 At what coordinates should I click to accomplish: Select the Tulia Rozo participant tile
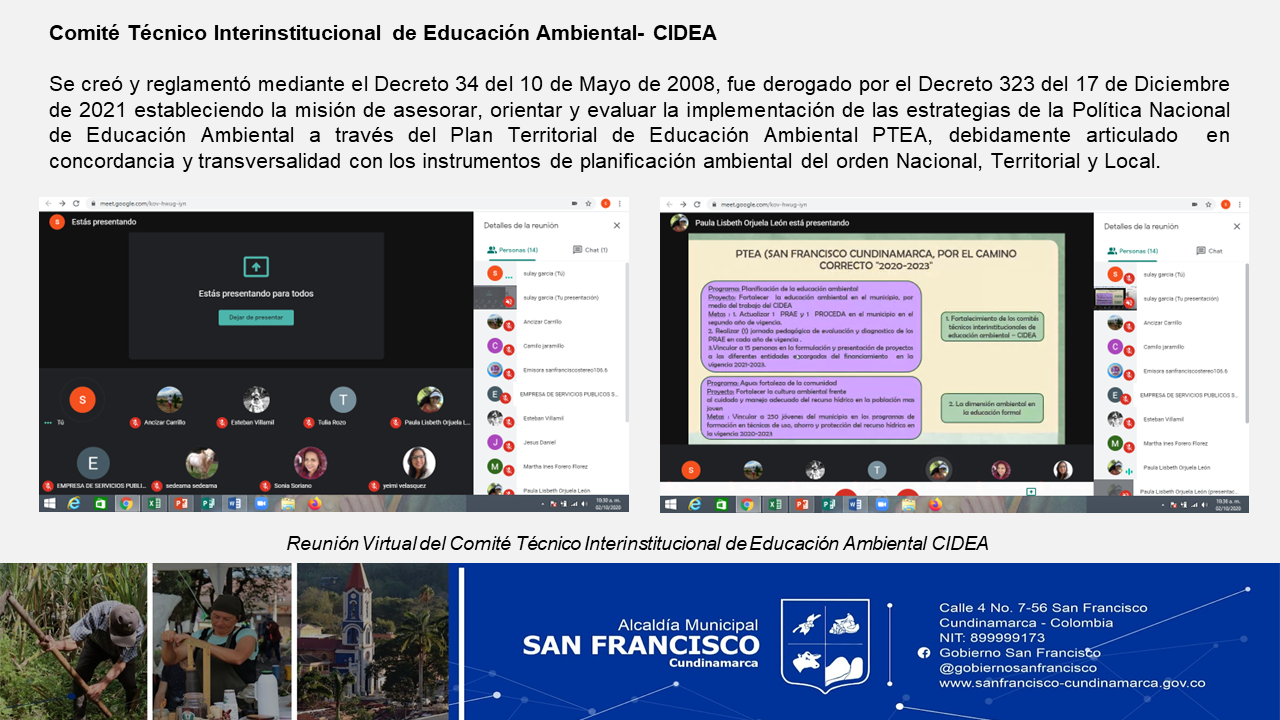pyautogui.click(x=343, y=406)
